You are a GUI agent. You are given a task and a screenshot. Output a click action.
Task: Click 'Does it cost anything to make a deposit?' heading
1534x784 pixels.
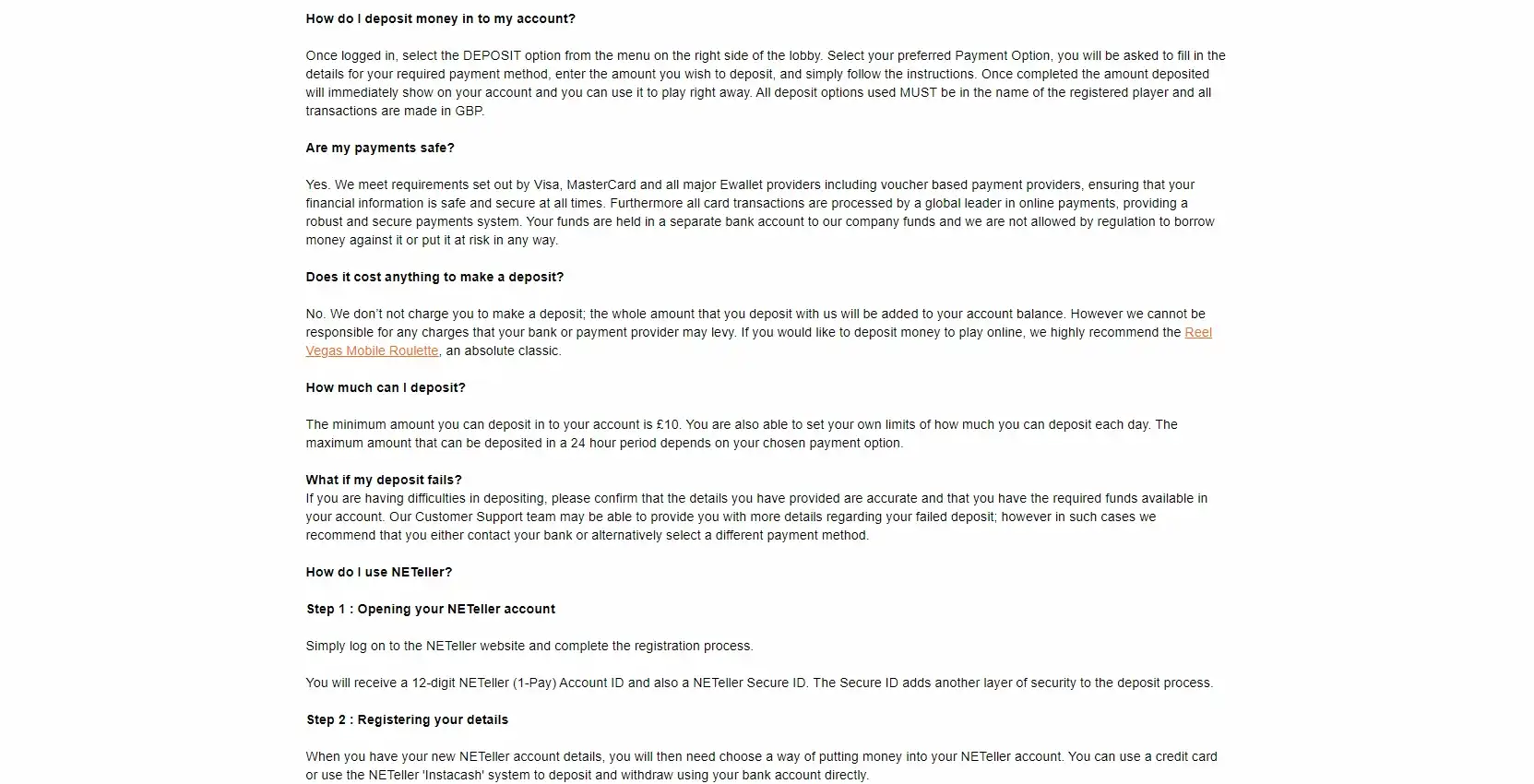434,277
